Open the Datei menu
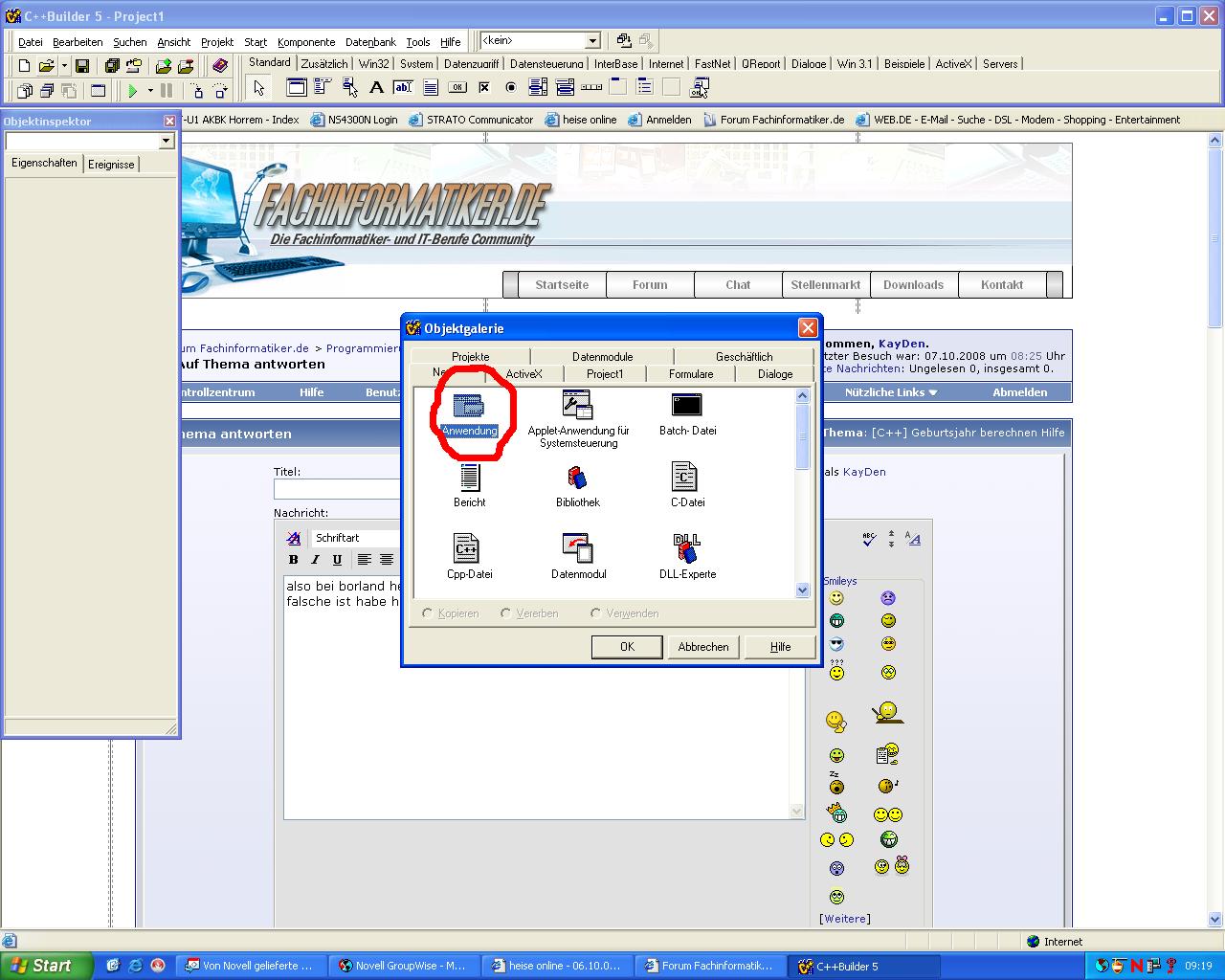 (31, 42)
